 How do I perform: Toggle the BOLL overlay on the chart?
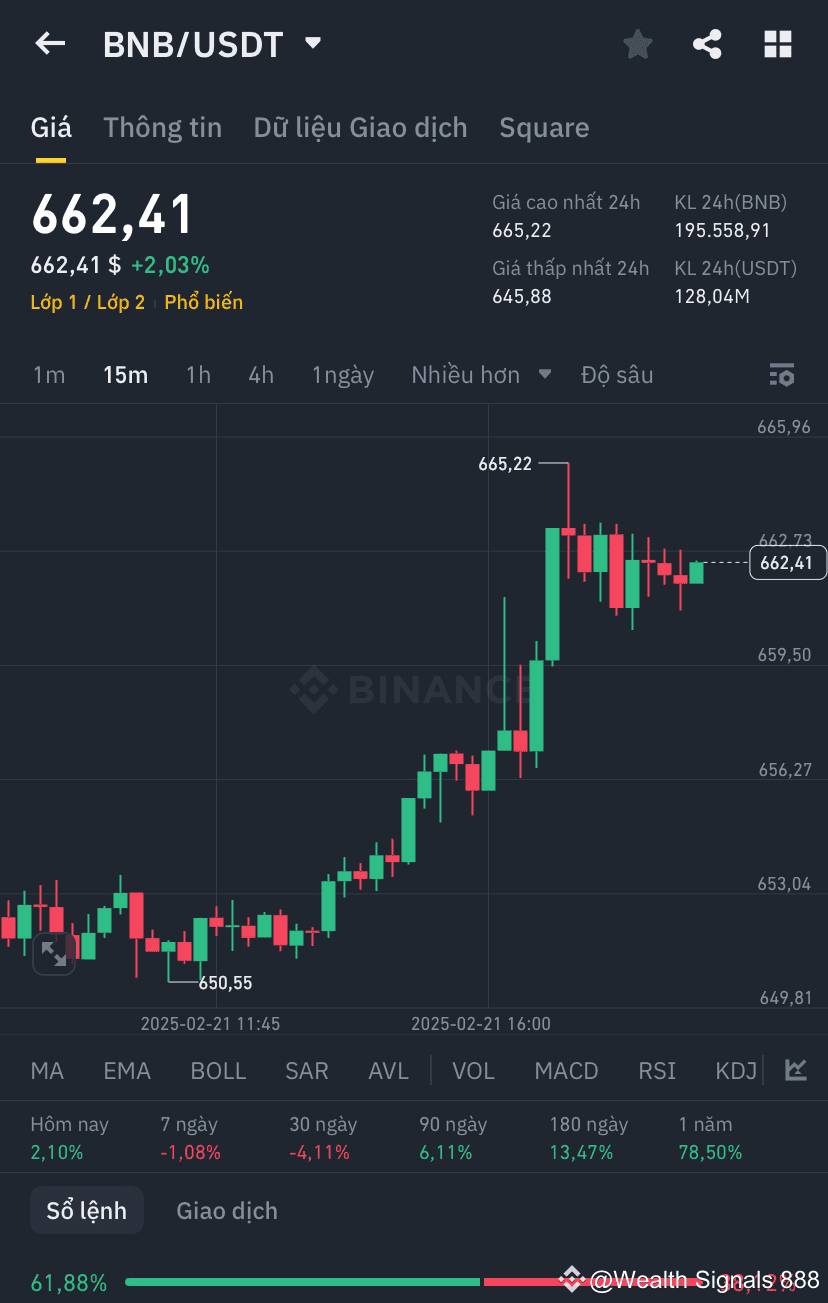(x=218, y=1069)
